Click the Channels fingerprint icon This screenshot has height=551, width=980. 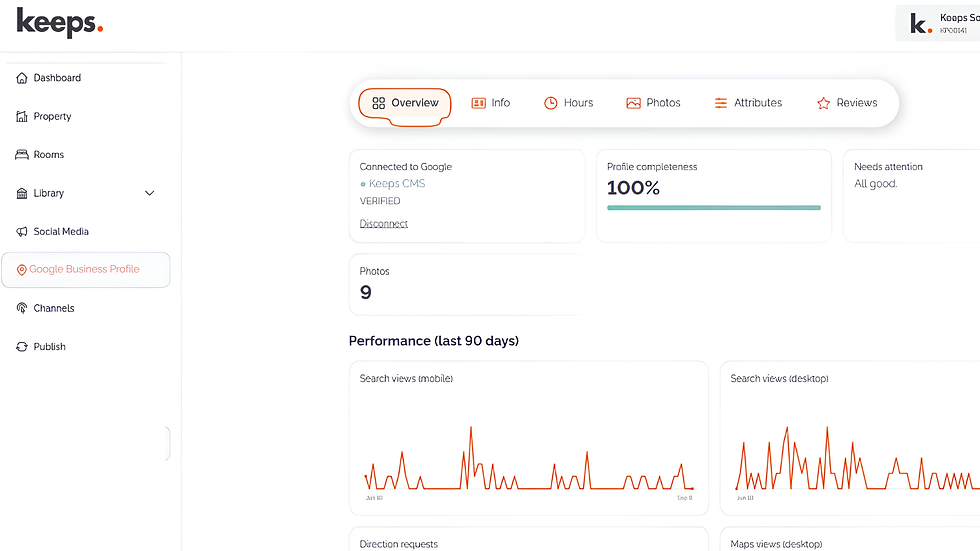click(x=22, y=308)
